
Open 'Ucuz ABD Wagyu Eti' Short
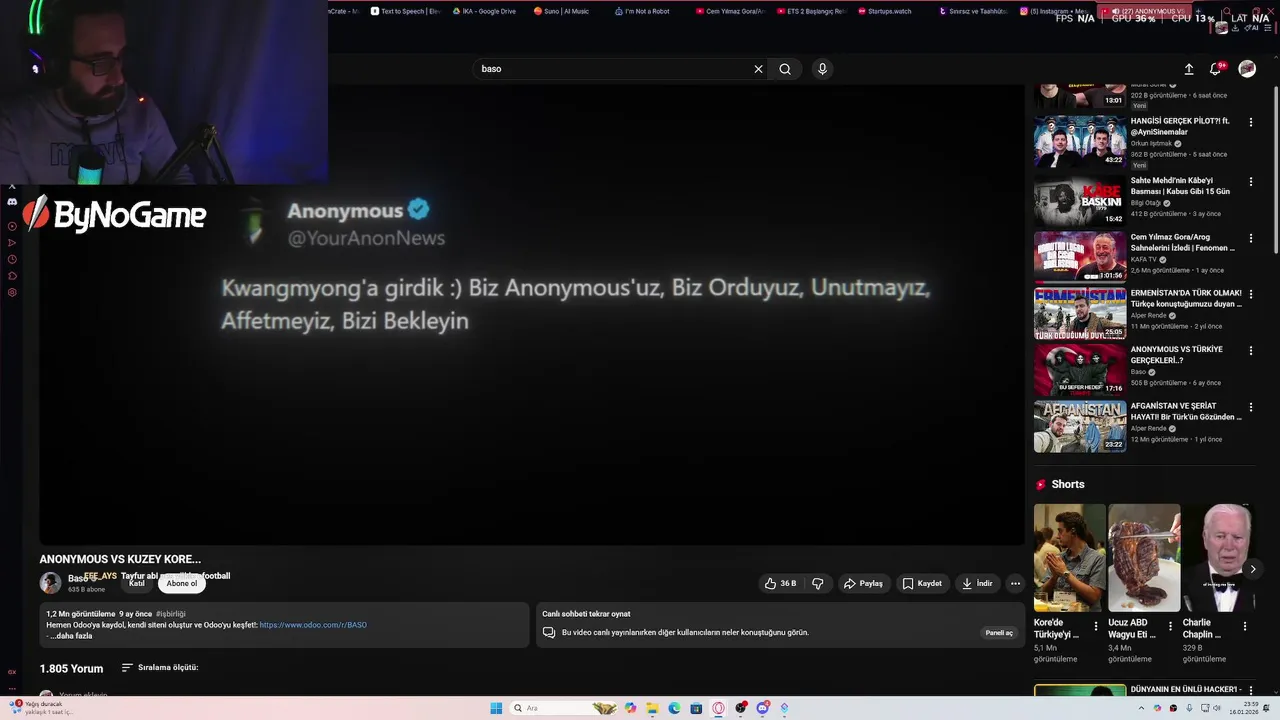click(x=1144, y=558)
